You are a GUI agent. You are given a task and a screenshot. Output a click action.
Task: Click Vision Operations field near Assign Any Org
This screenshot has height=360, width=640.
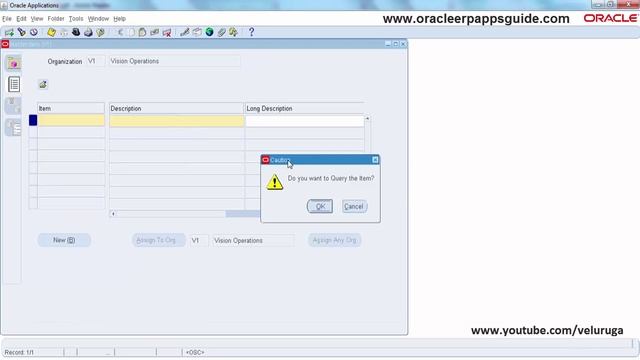click(253, 240)
